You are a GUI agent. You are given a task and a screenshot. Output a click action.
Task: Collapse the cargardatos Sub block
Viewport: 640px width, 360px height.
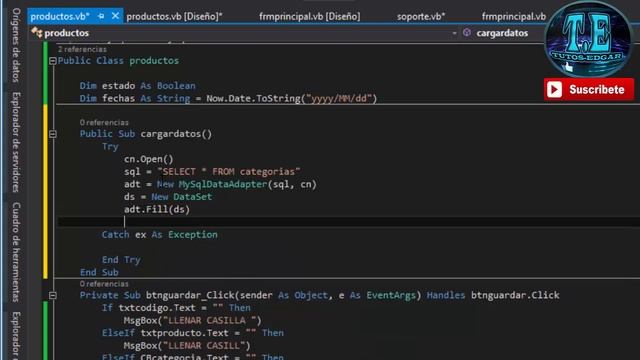[x=53, y=134]
